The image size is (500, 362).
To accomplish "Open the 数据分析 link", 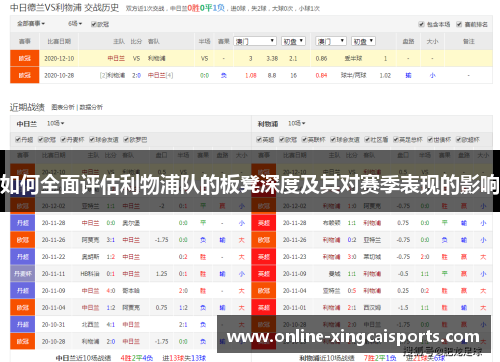I will (91, 107).
